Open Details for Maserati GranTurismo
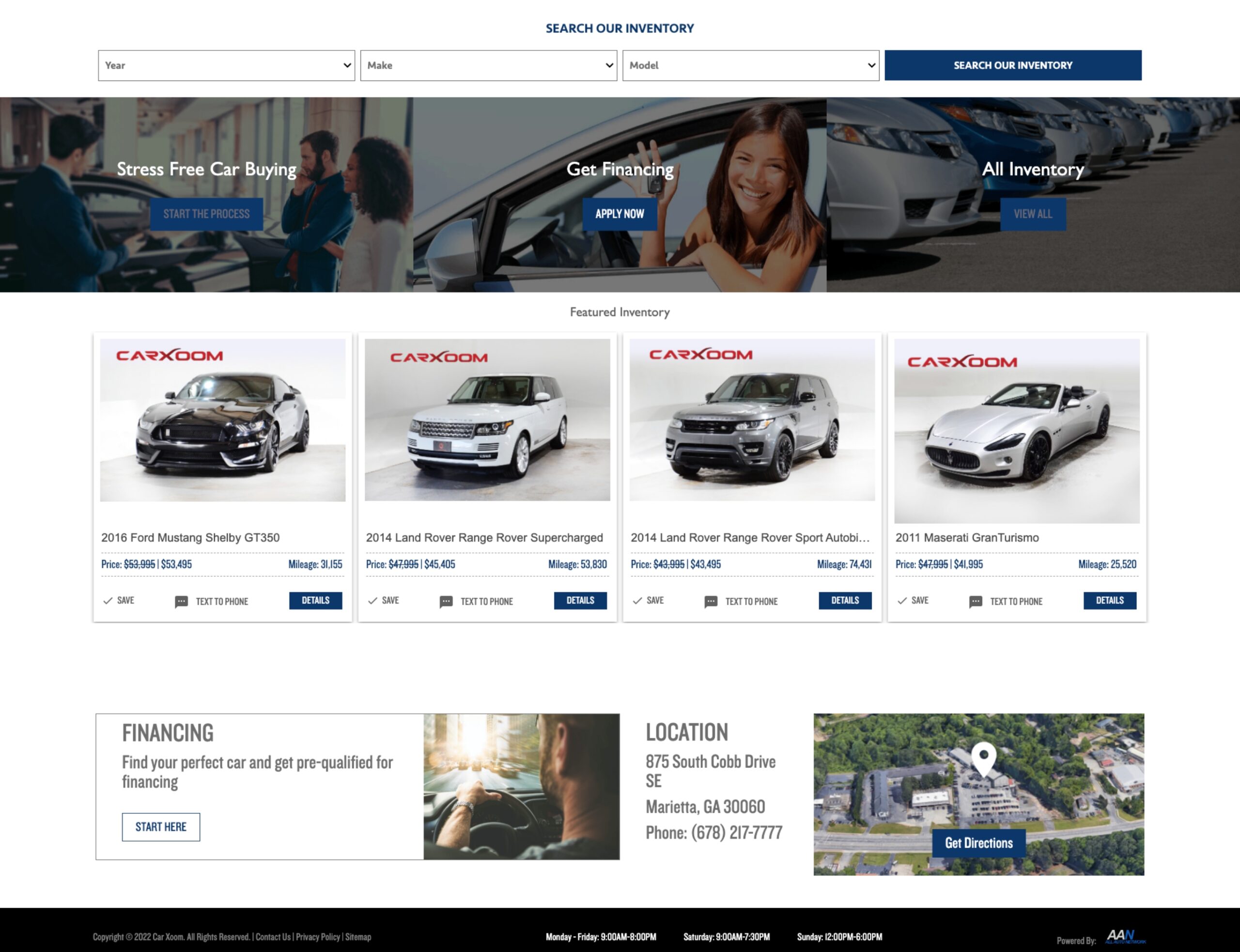1240x952 pixels. pyautogui.click(x=1110, y=601)
